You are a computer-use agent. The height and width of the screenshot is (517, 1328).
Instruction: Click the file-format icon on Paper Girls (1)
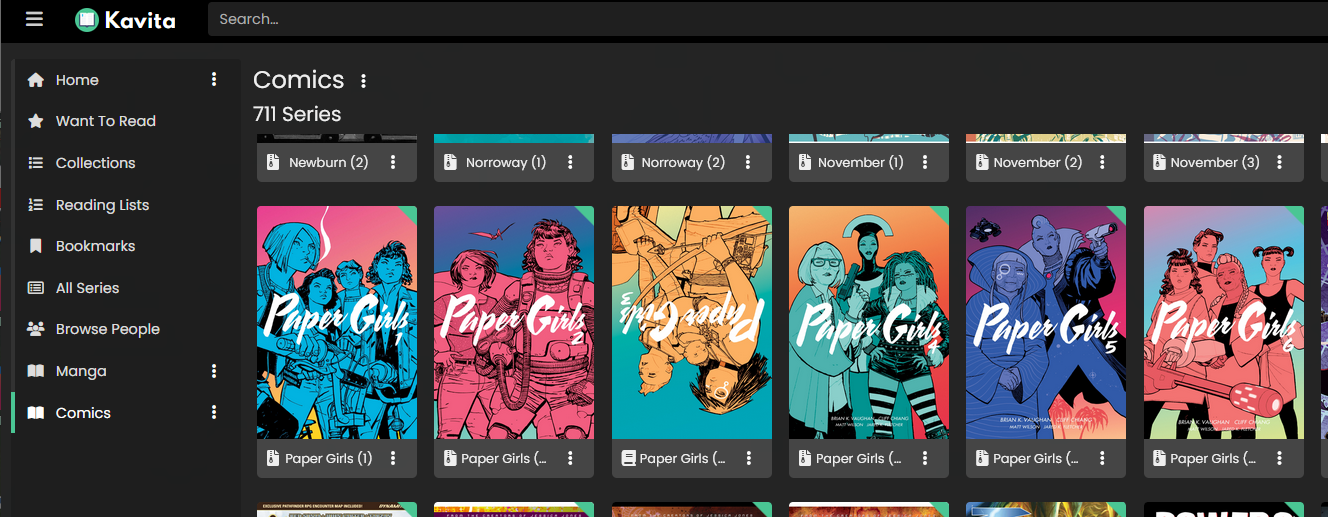click(273, 458)
